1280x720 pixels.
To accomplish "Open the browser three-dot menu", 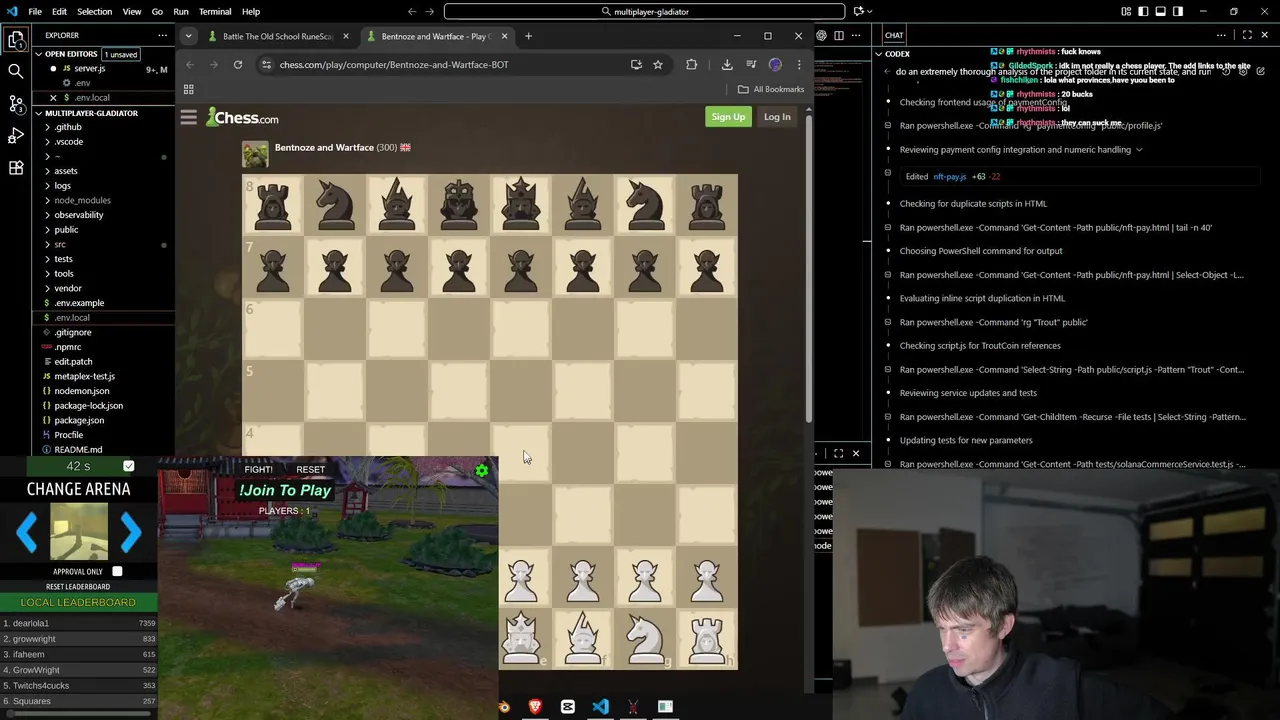I will (x=799, y=64).
